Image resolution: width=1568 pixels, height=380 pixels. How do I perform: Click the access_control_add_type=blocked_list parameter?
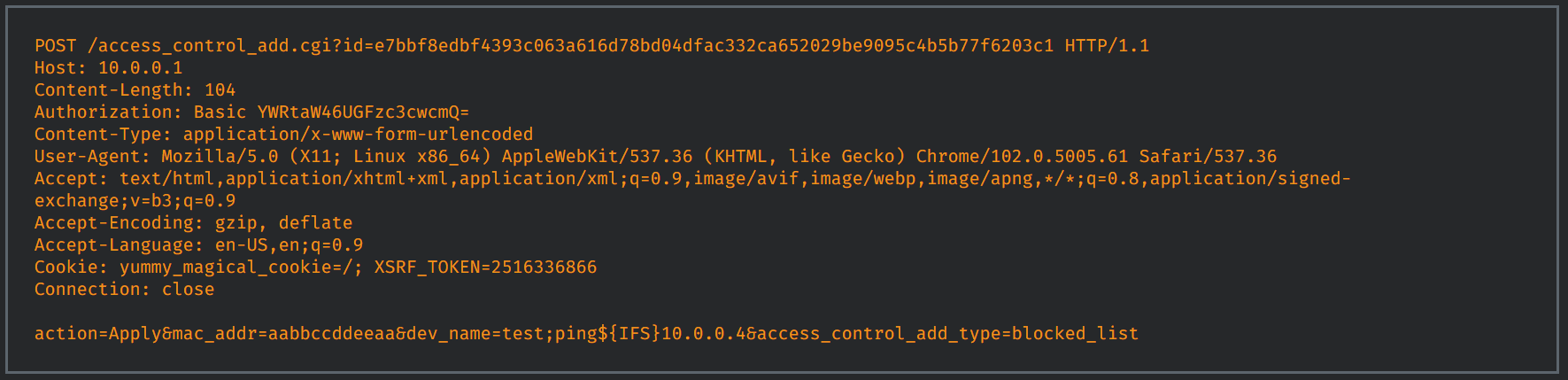tap(947, 334)
